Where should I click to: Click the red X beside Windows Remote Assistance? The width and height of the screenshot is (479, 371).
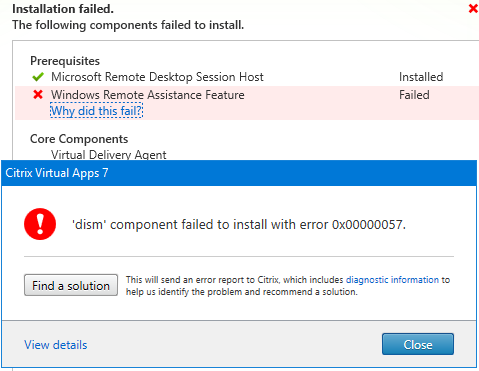coord(38,95)
